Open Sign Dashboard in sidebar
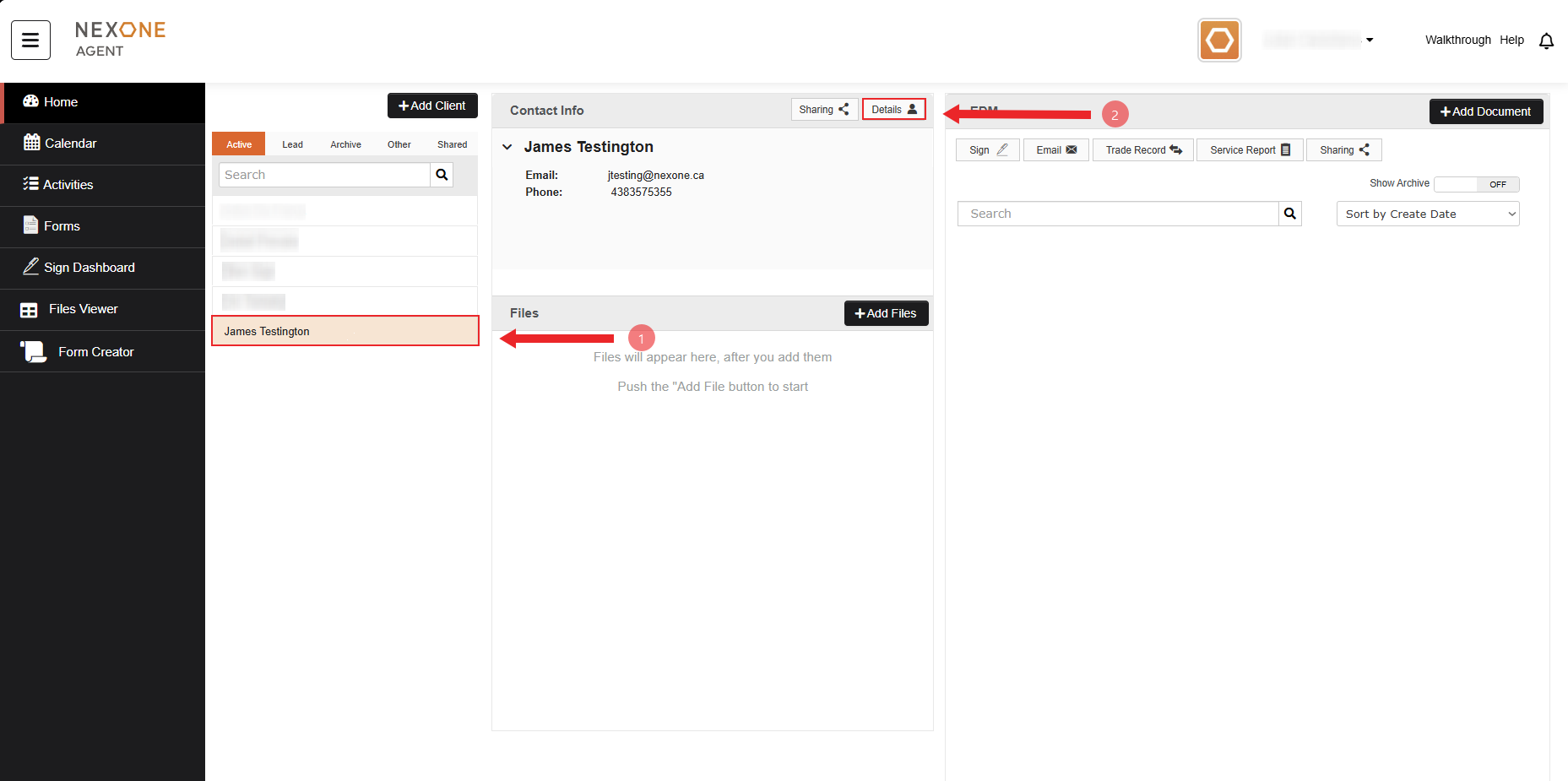Image resolution: width=1568 pixels, height=781 pixels. pyautogui.click(x=89, y=268)
